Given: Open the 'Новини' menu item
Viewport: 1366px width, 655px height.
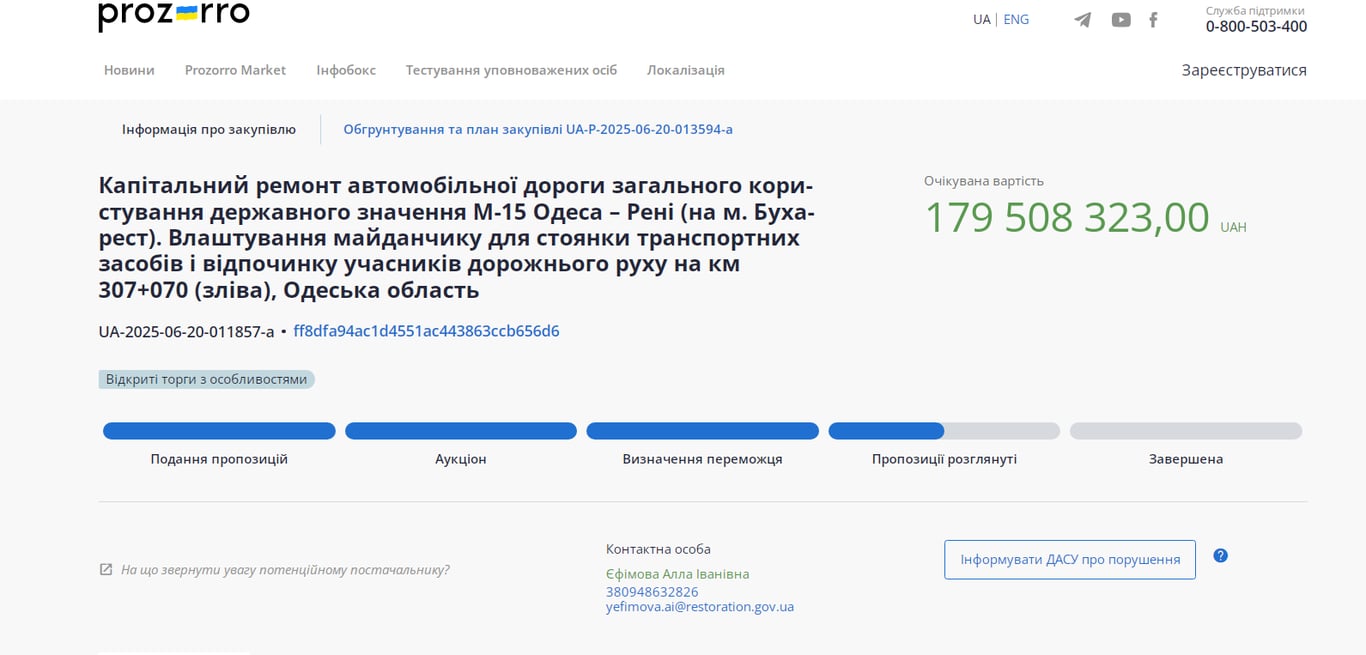Looking at the screenshot, I should point(129,69).
